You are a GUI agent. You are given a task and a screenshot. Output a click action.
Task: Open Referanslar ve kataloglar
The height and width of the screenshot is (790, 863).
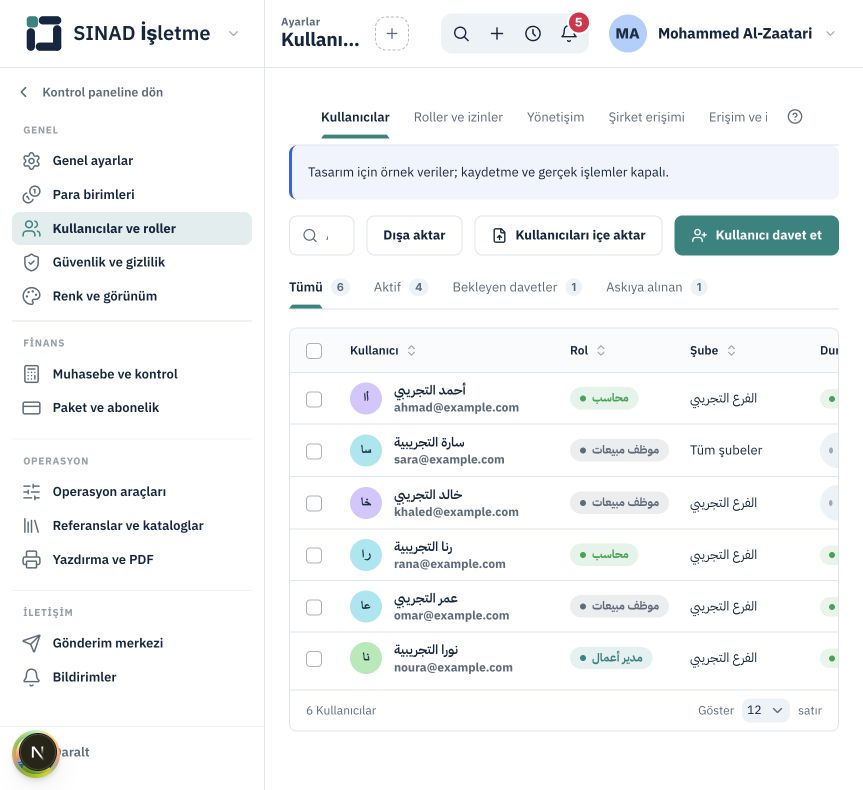point(132,526)
